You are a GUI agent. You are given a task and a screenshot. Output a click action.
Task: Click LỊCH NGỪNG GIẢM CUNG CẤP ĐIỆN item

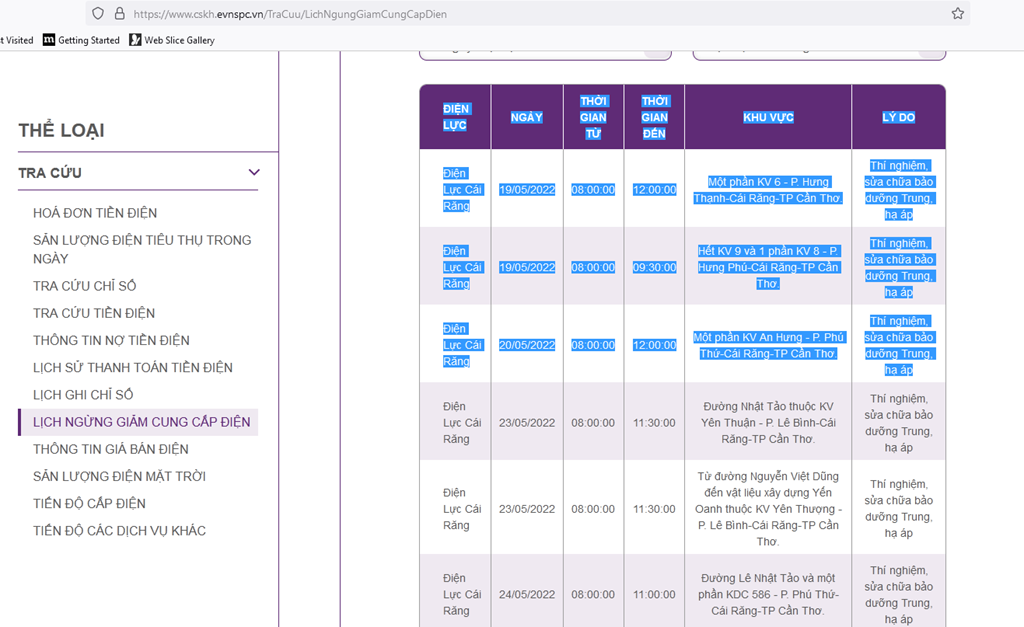click(x=141, y=422)
